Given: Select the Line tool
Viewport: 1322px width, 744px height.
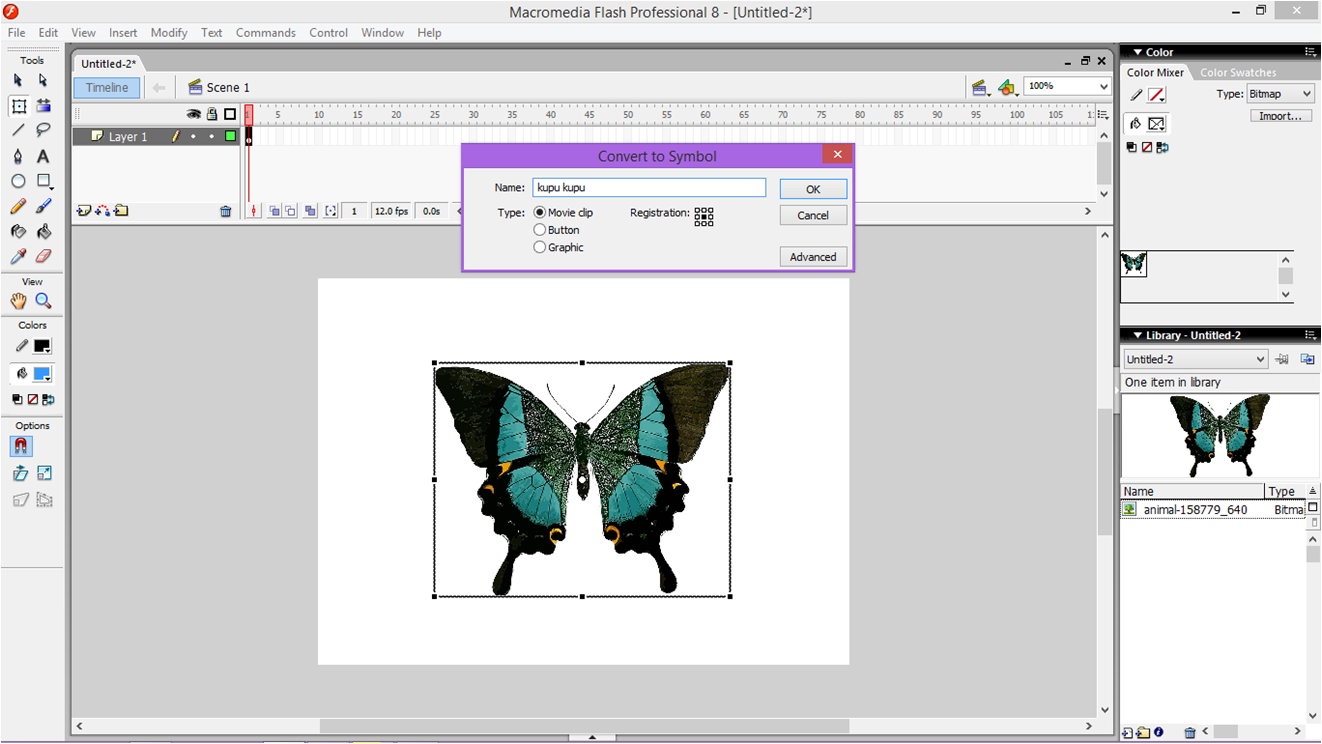Looking at the screenshot, I should 18,130.
